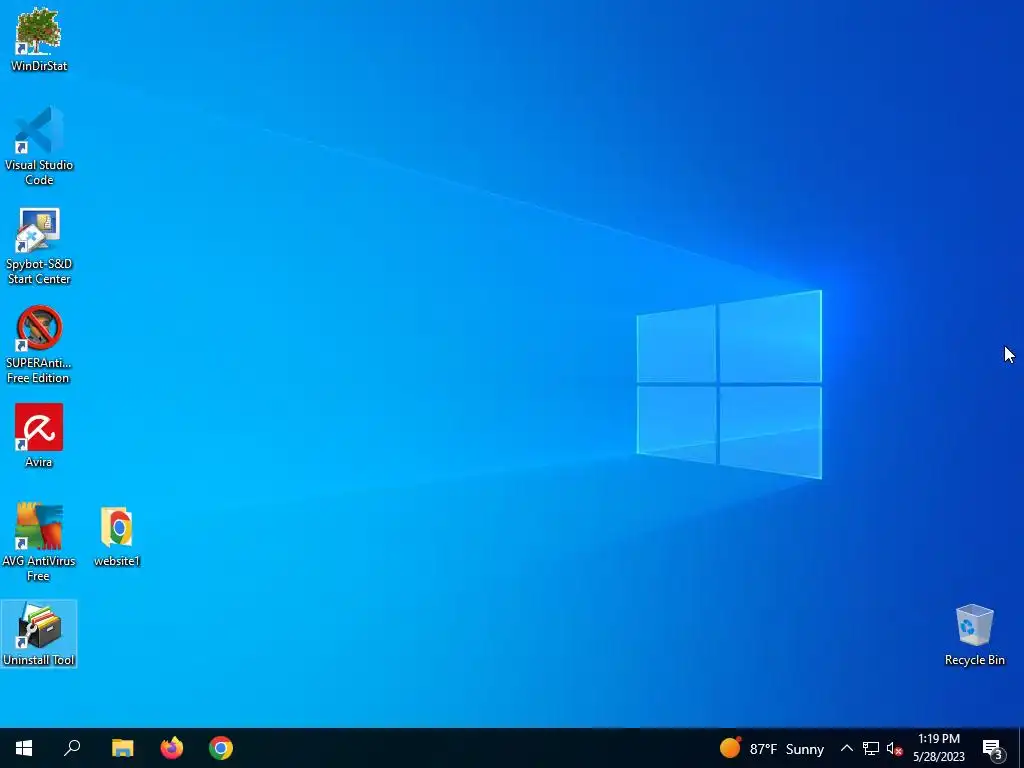Open the muted volume tray icon
This screenshot has height=768, width=1024.
click(x=894, y=749)
